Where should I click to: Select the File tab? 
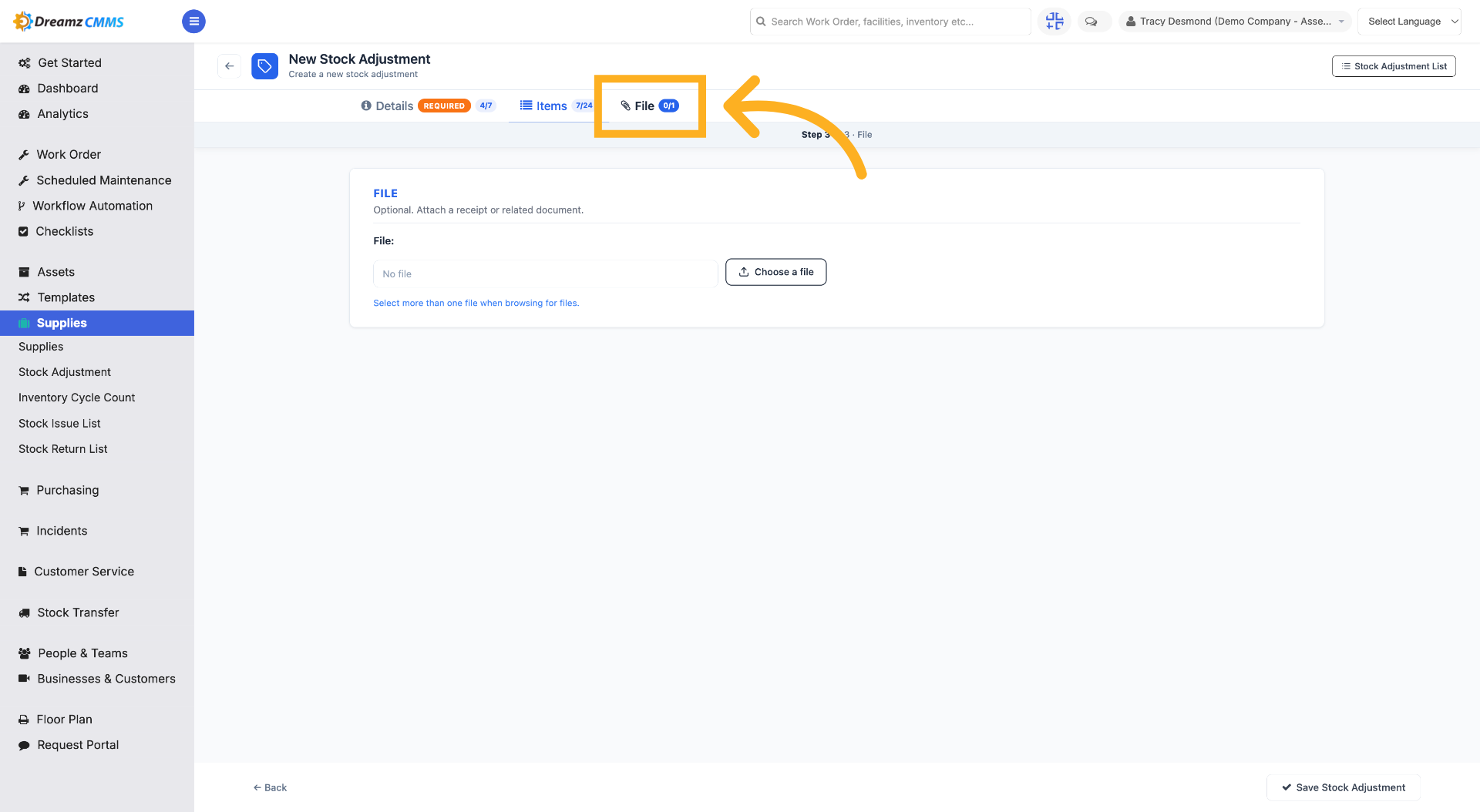point(649,106)
